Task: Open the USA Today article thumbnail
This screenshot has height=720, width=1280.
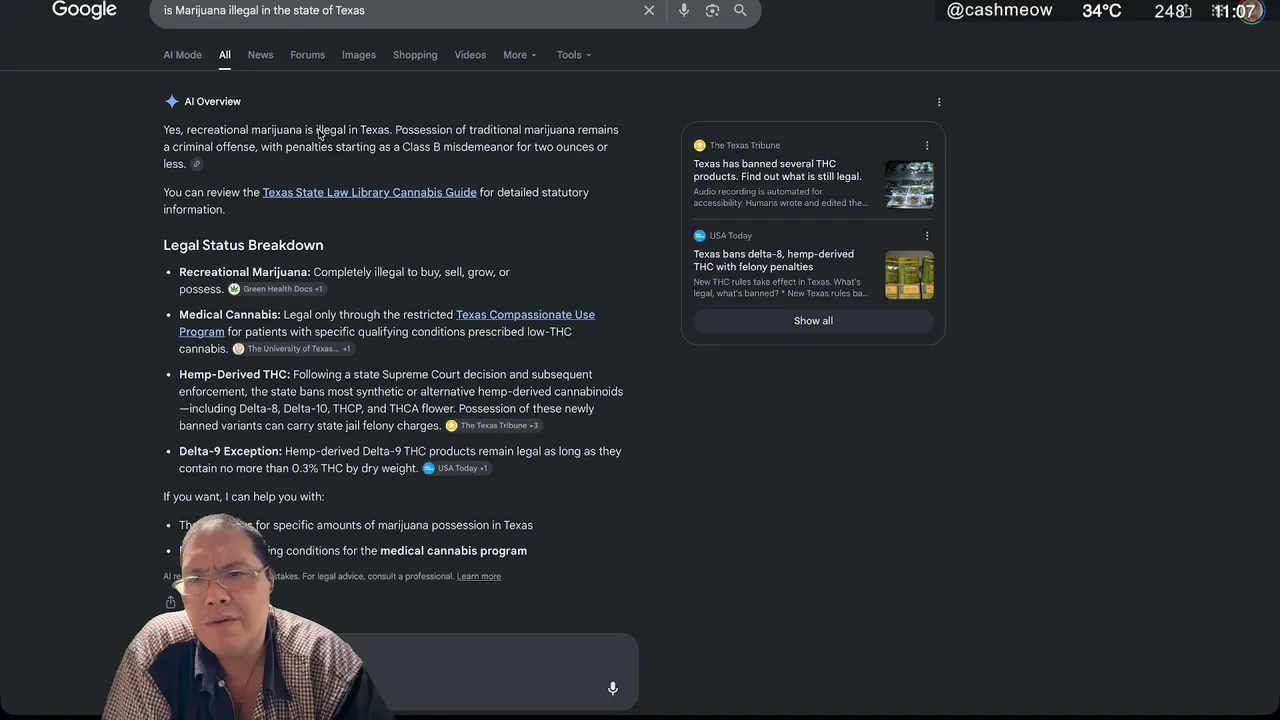Action: [x=909, y=275]
